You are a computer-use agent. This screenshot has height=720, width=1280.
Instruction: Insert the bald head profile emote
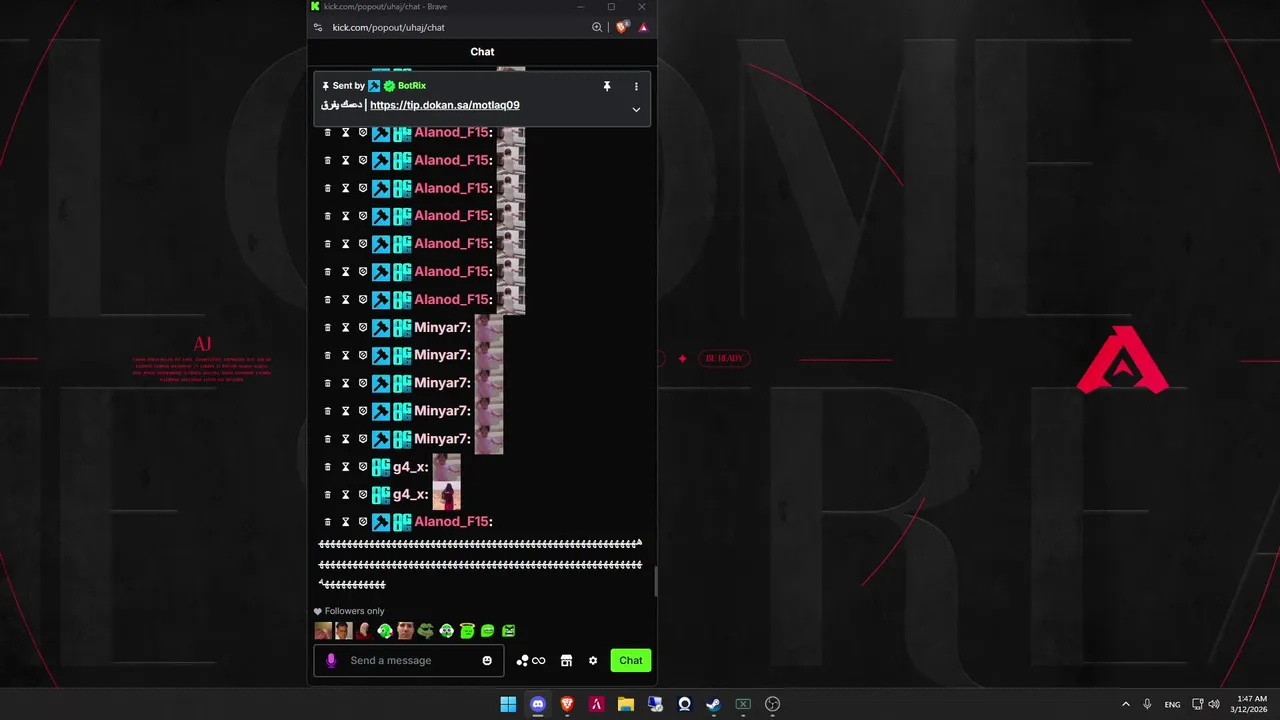(x=364, y=631)
